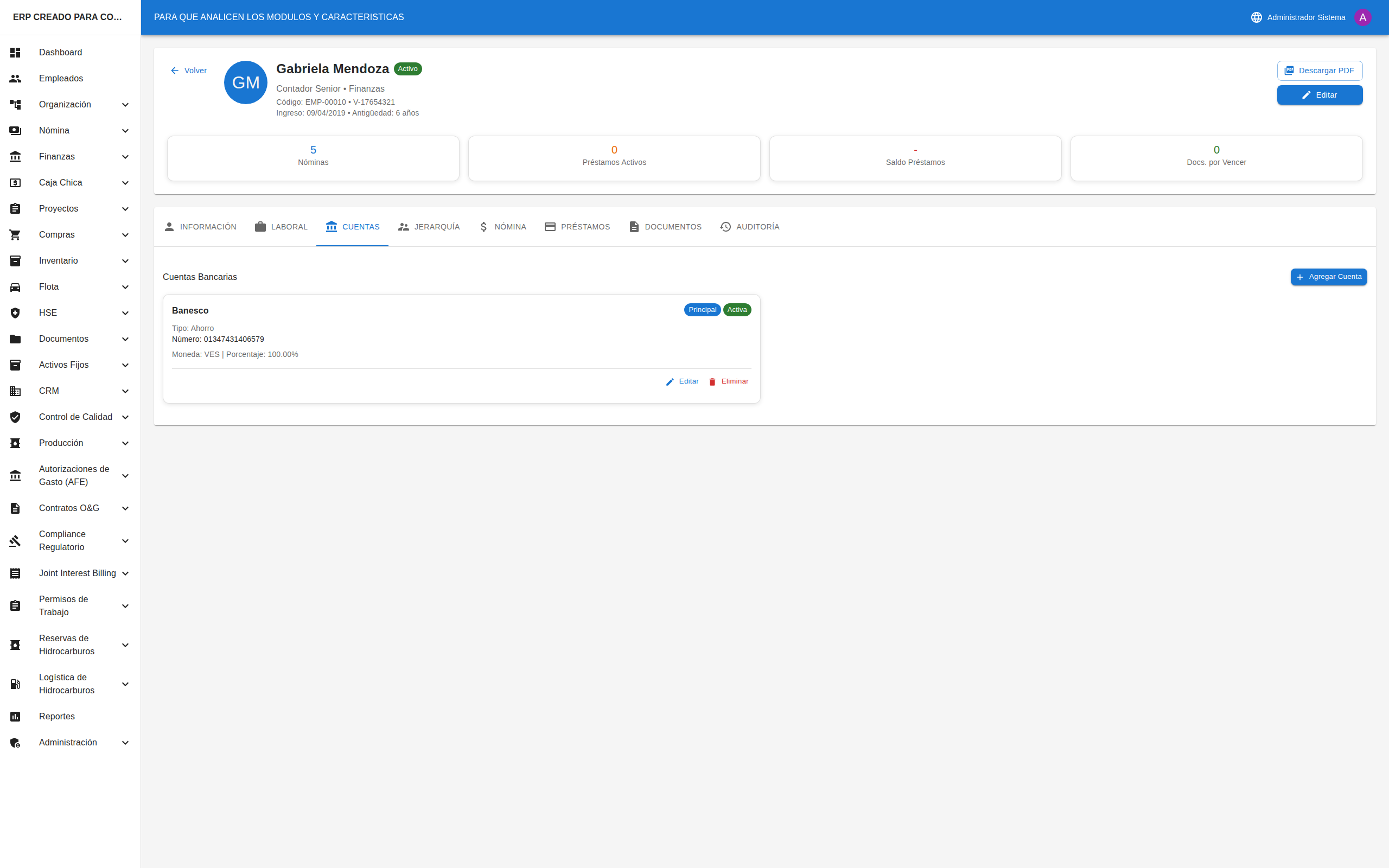Click the GM employee avatar circle
Screen dimensions: 1389x868
click(246, 82)
